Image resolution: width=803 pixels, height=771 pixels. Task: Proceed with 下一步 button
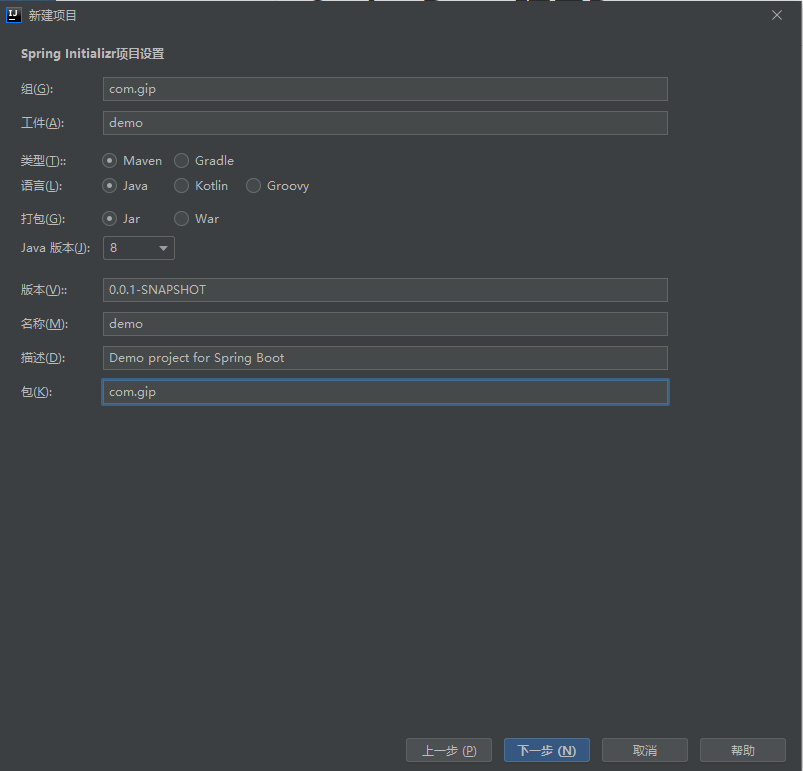pyautogui.click(x=546, y=750)
